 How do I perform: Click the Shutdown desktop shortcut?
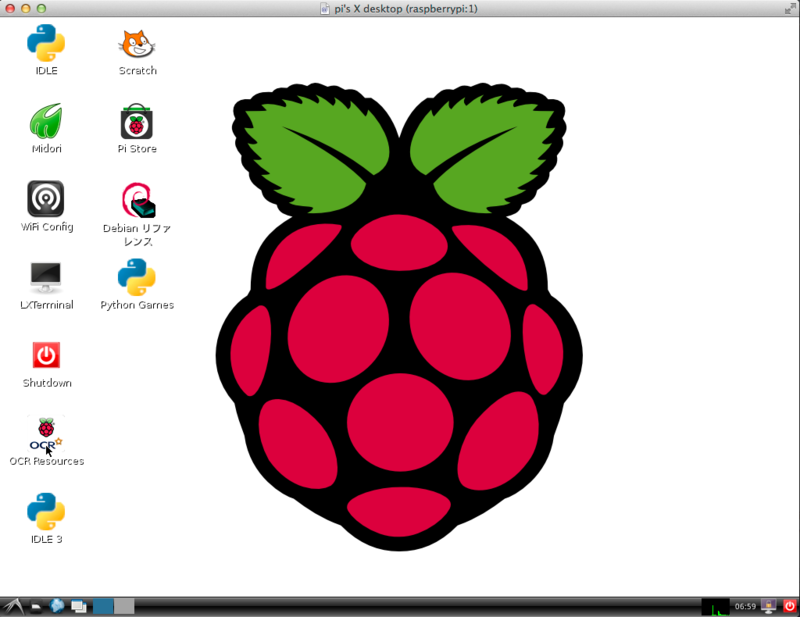click(45, 355)
